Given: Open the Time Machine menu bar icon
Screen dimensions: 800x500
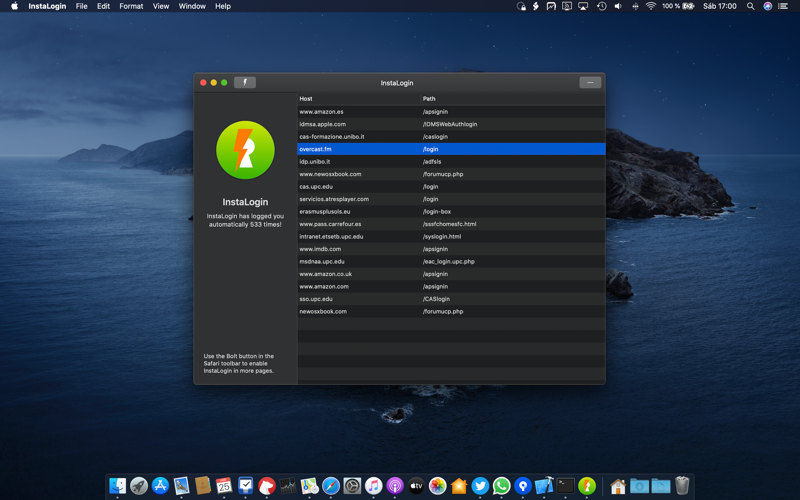Looking at the screenshot, I should [601, 6].
